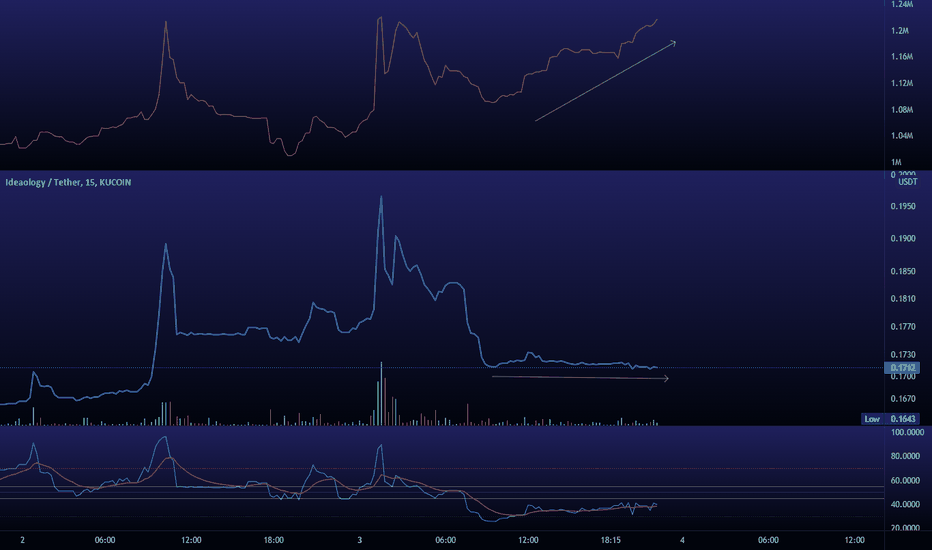Click the 0.1770 price axis label
932x550 pixels.
click(x=903, y=326)
